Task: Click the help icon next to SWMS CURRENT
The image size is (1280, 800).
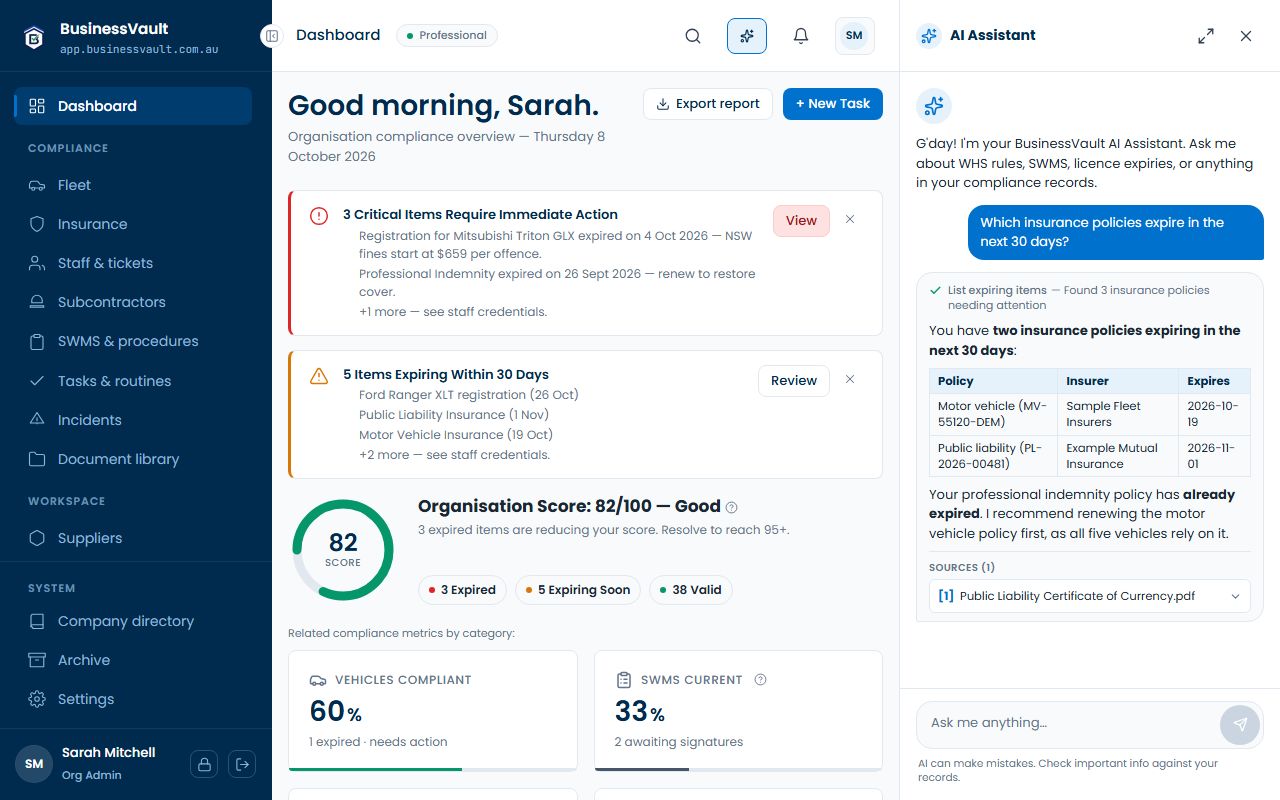Action: click(760, 680)
